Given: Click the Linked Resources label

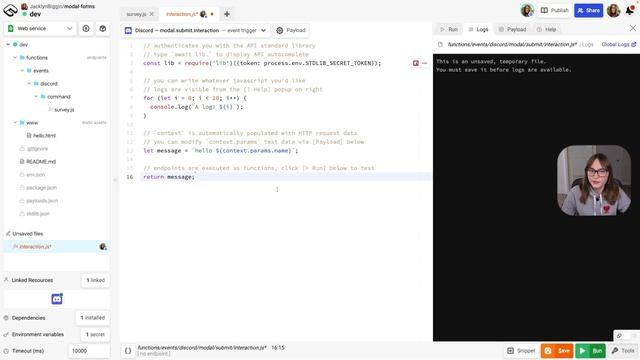Looking at the screenshot, I should 32,280.
